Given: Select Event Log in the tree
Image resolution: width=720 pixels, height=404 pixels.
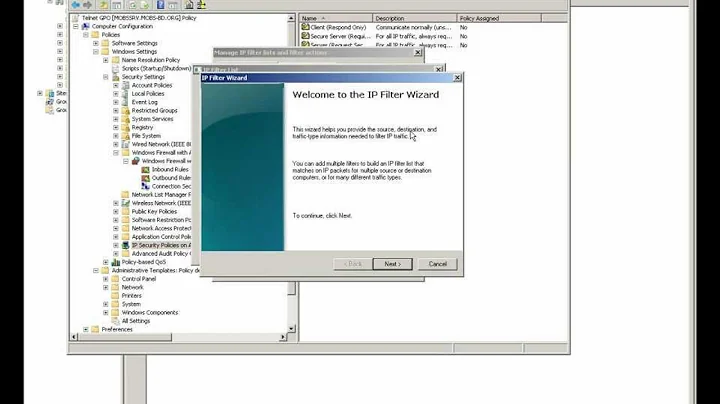Looking at the screenshot, I should click(x=145, y=102).
